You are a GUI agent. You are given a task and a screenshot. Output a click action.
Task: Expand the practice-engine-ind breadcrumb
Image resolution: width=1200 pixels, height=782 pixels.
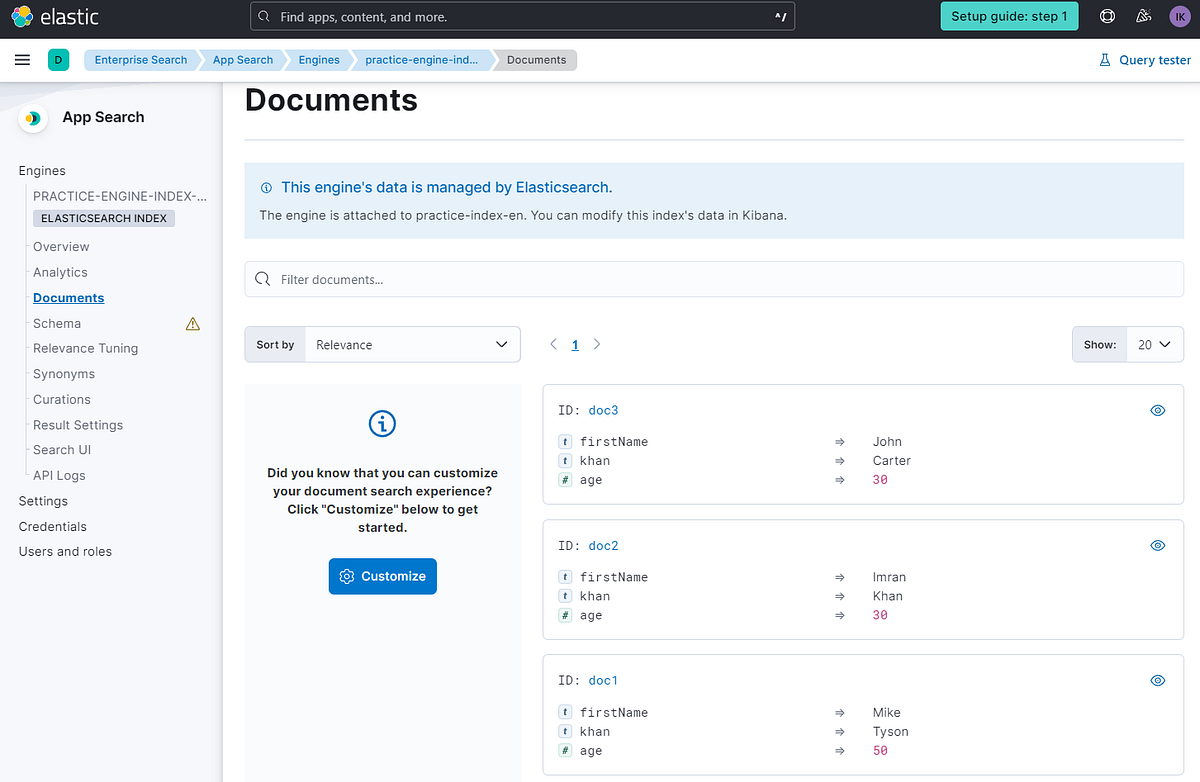point(421,60)
